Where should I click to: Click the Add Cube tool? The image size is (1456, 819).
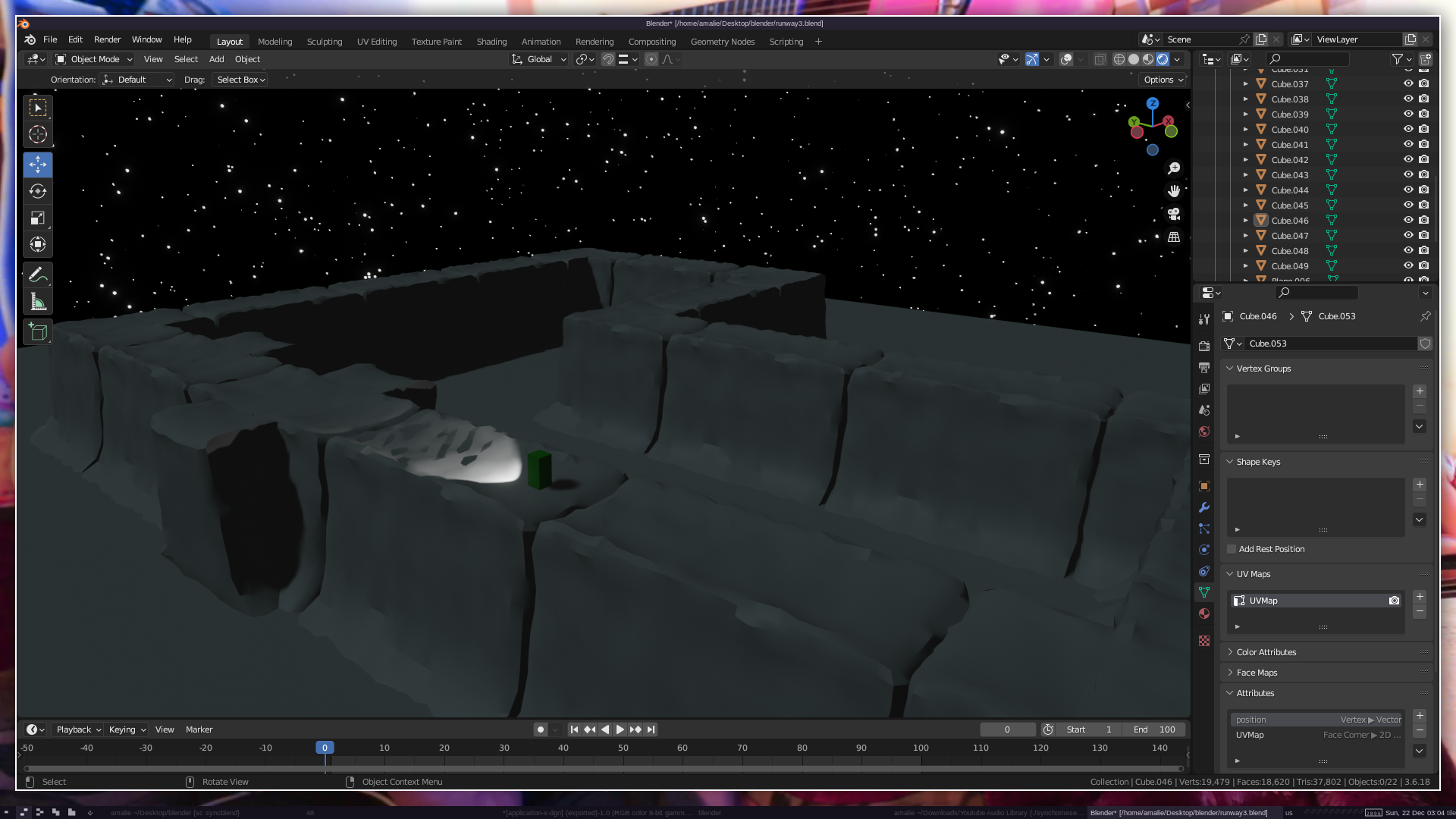pos(38,331)
